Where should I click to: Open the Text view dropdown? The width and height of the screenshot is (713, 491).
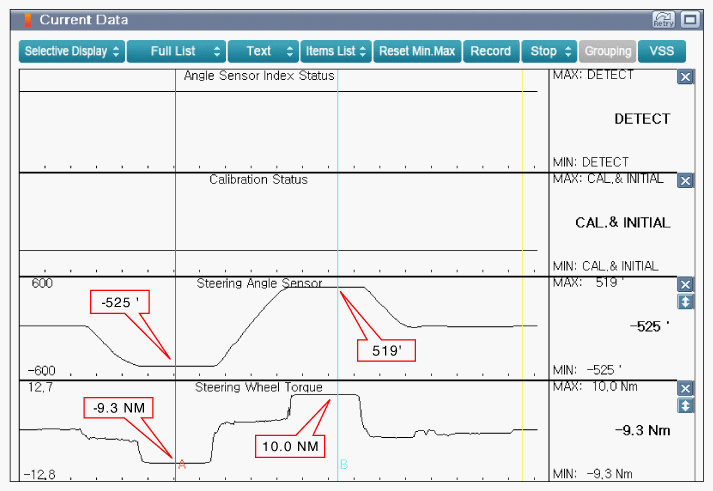point(263,51)
